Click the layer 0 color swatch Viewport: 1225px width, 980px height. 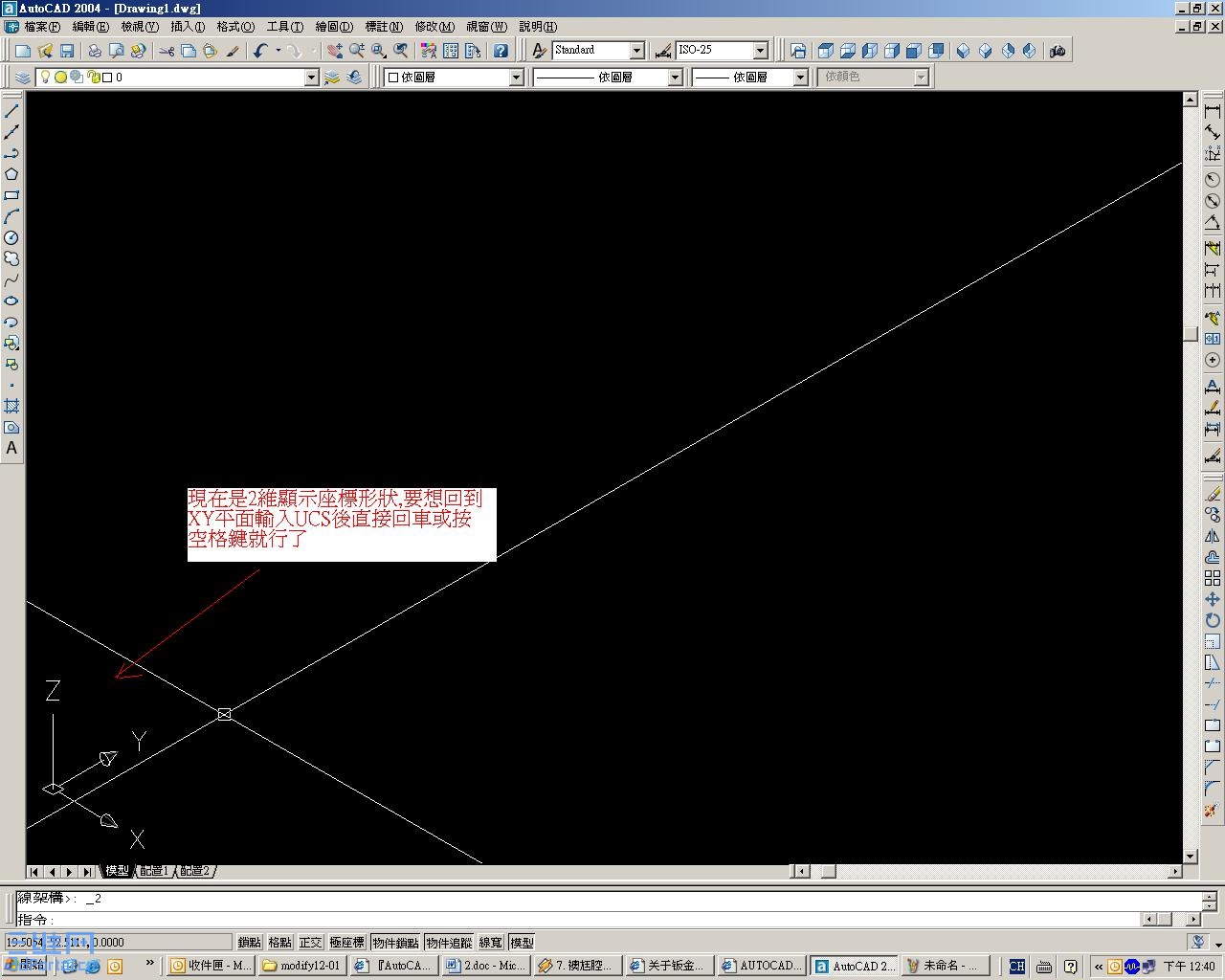pos(107,78)
